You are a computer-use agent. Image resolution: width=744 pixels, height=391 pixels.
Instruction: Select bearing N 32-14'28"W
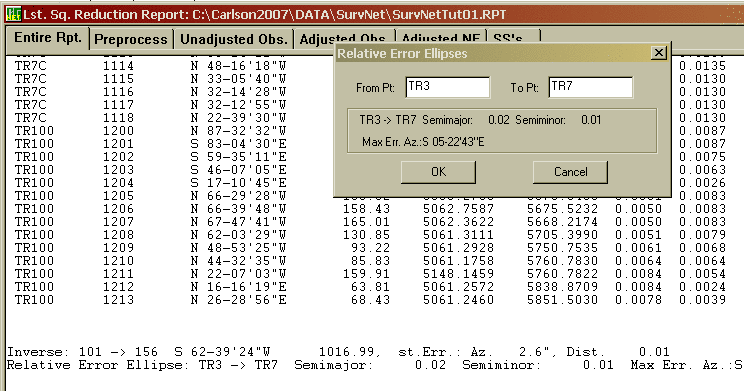coord(239,92)
